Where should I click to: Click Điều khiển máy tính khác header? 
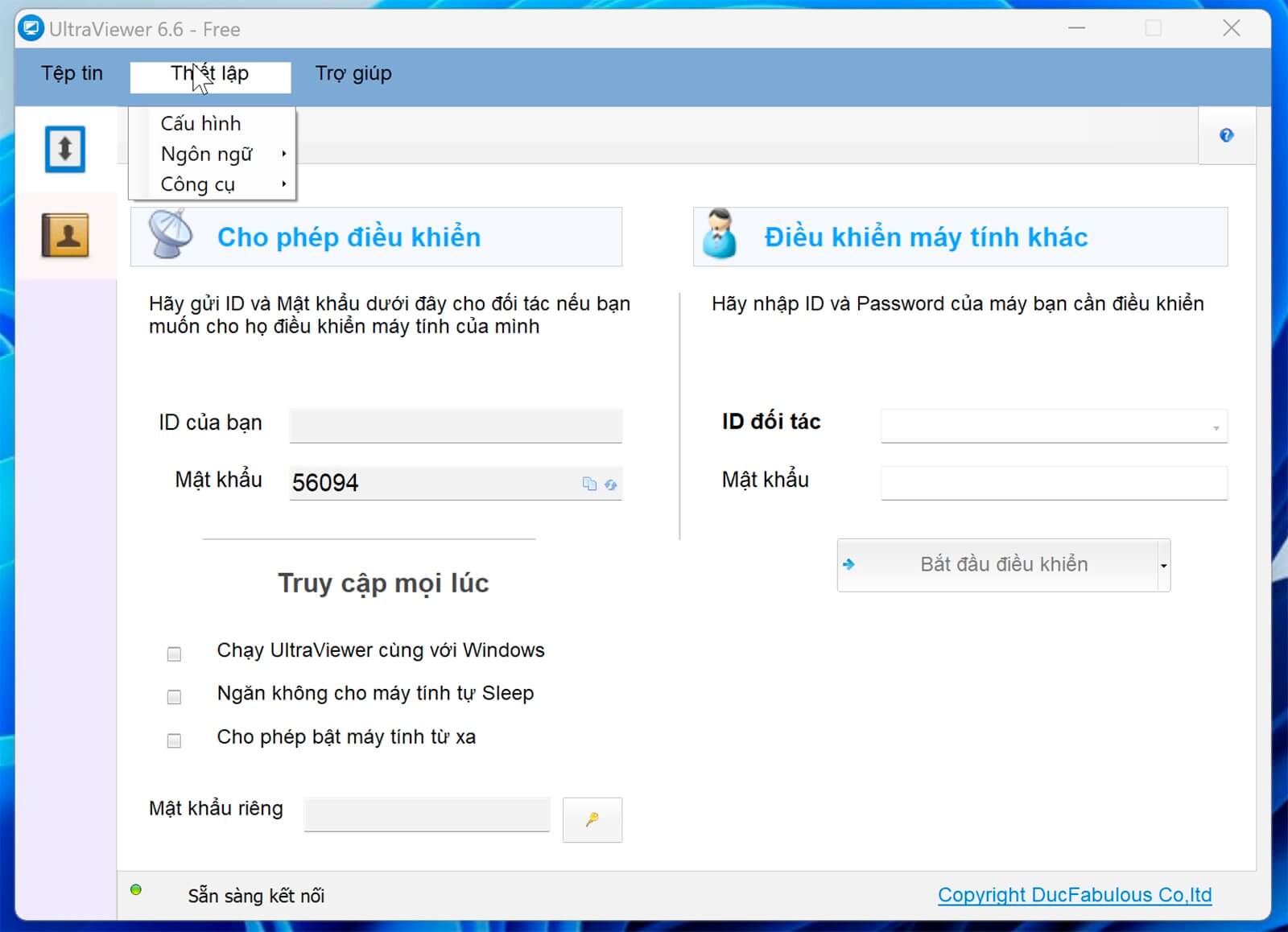(x=960, y=237)
